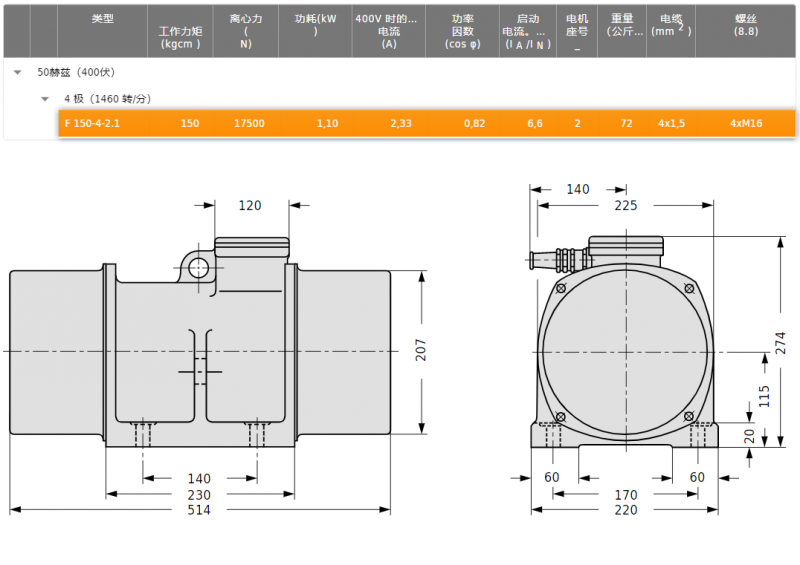This screenshot has height=565, width=800.
Task: Collapse the 50赫兹（400伏）group
Action: [18, 72]
